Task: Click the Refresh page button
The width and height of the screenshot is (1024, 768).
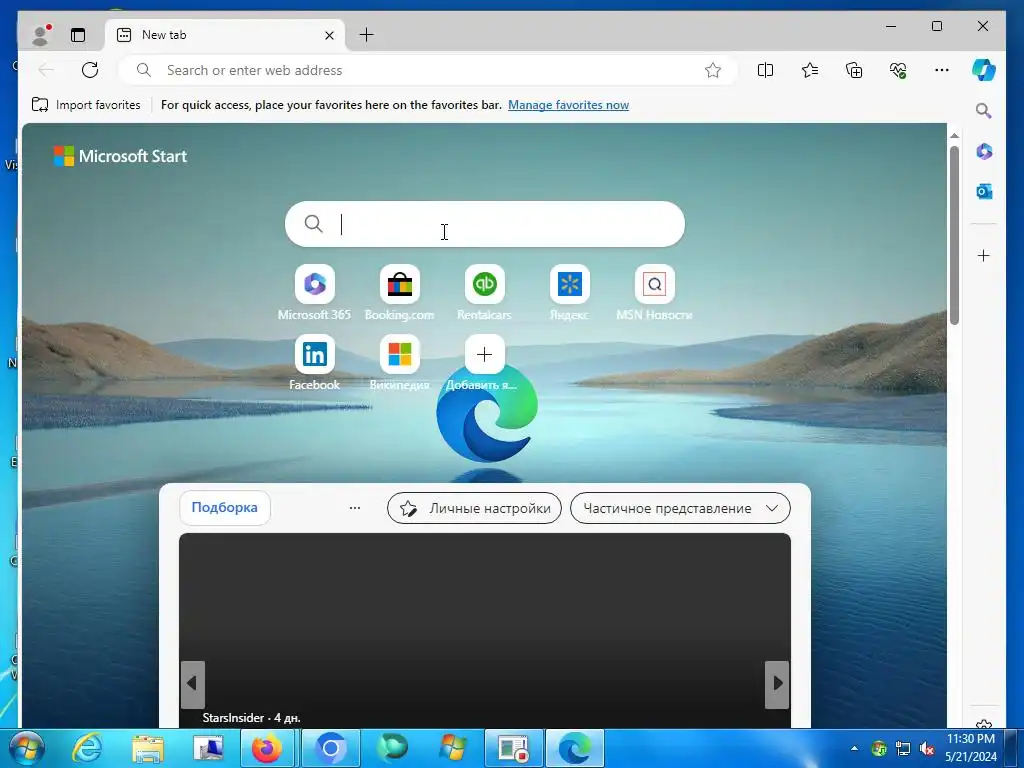Action: coord(90,70)
